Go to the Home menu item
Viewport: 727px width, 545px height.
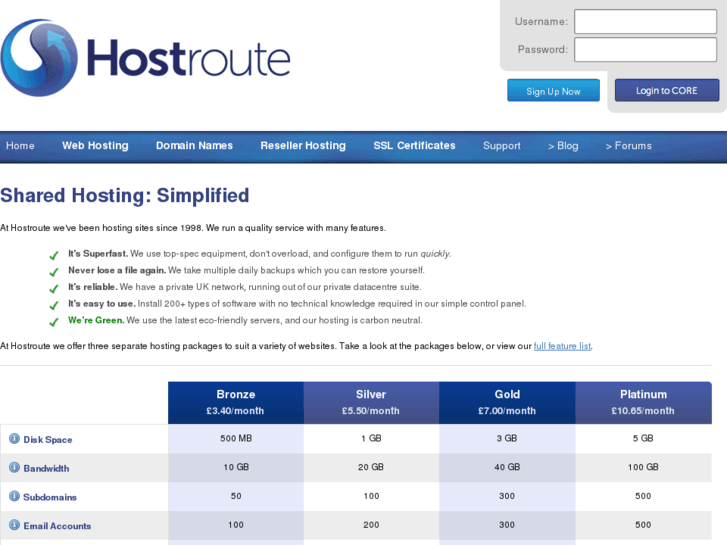20,146
